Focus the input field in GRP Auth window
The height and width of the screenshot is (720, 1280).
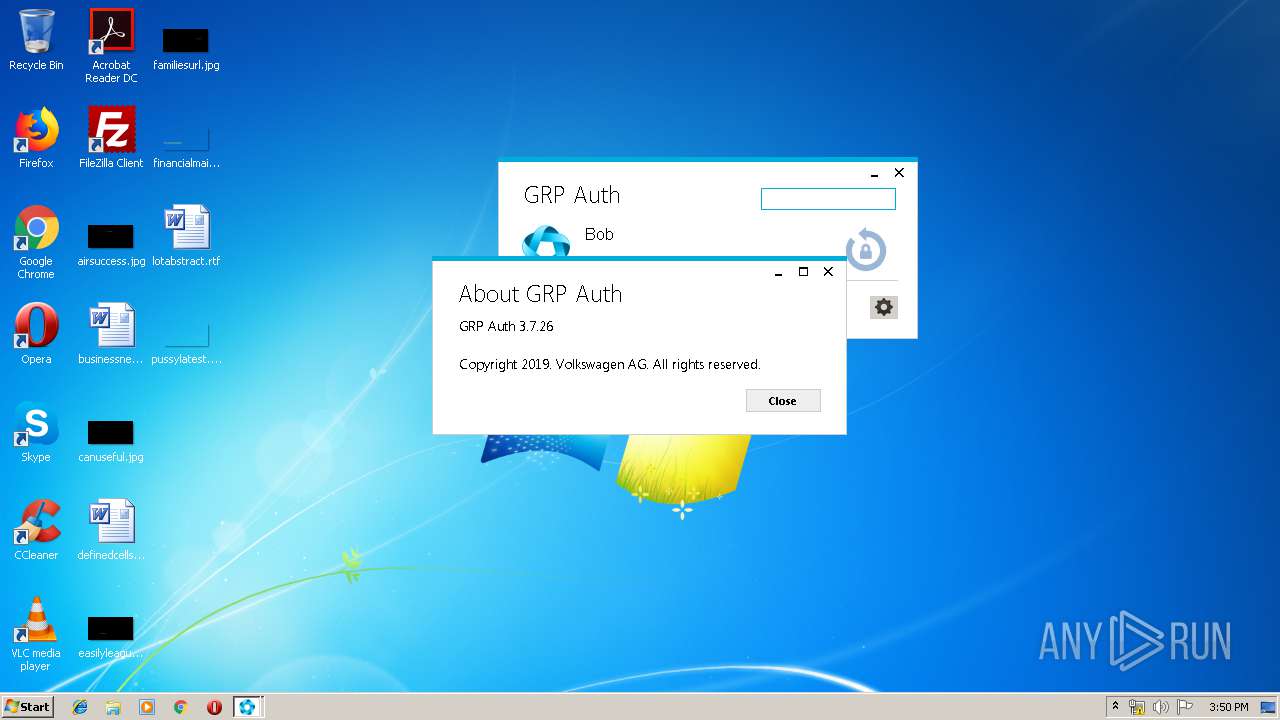point(828,199)
